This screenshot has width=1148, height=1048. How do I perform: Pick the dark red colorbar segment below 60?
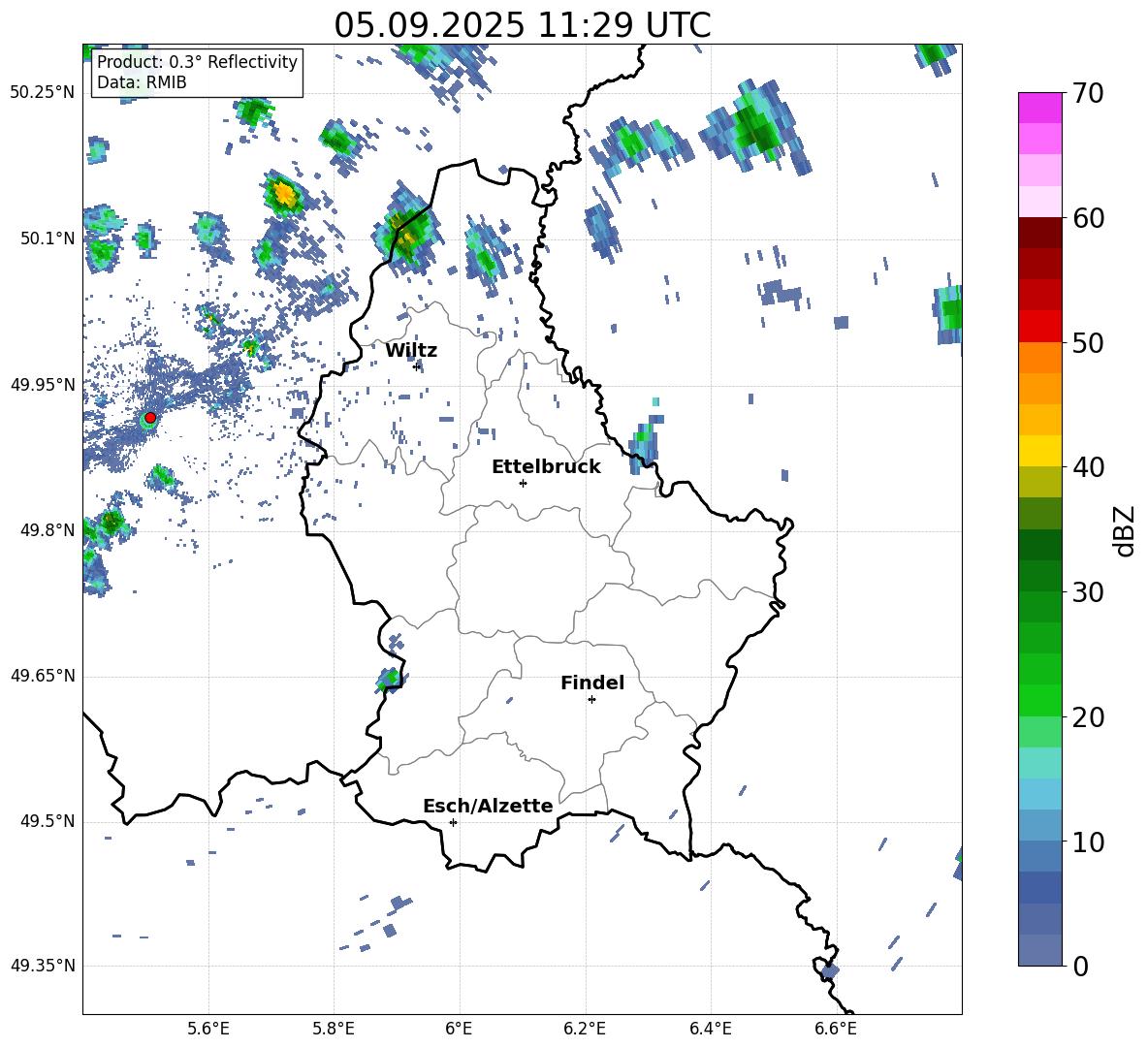pyautogui.click(x=1040, y=233)
